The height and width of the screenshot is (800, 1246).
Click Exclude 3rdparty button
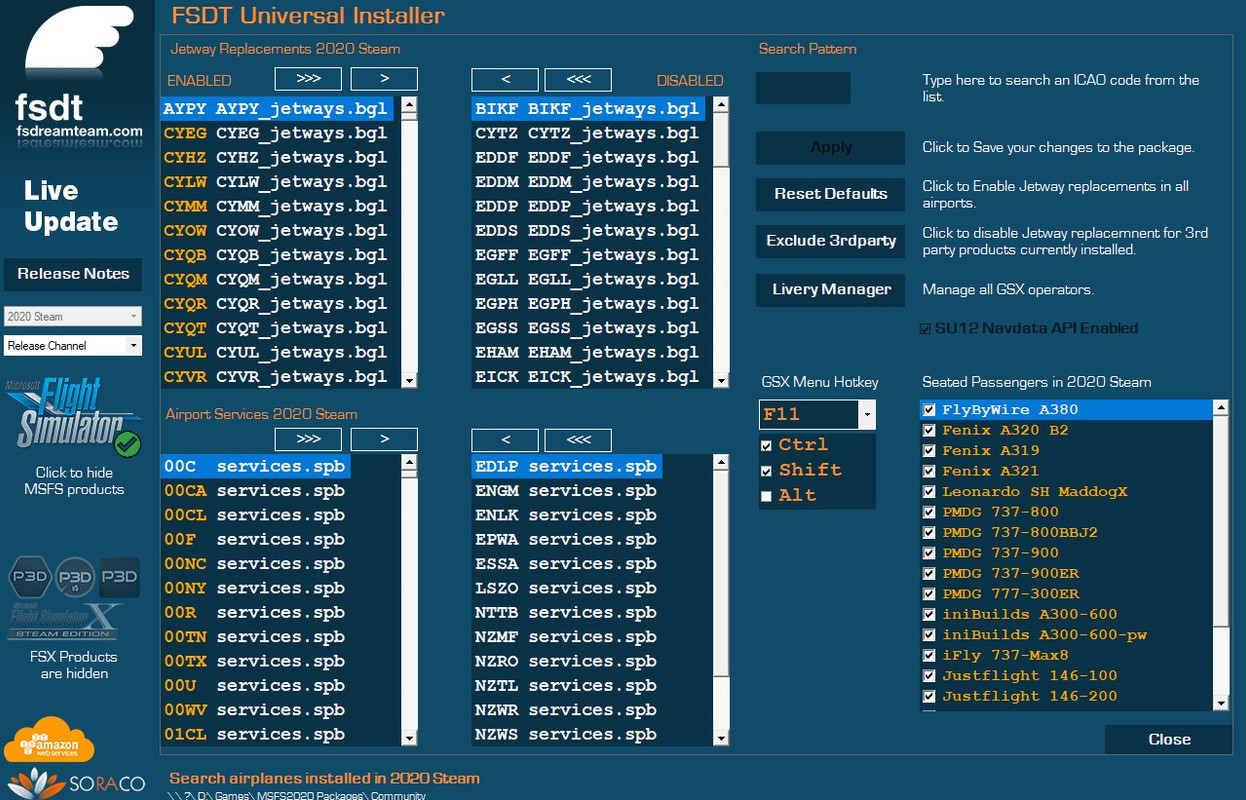tap(830, 241)
